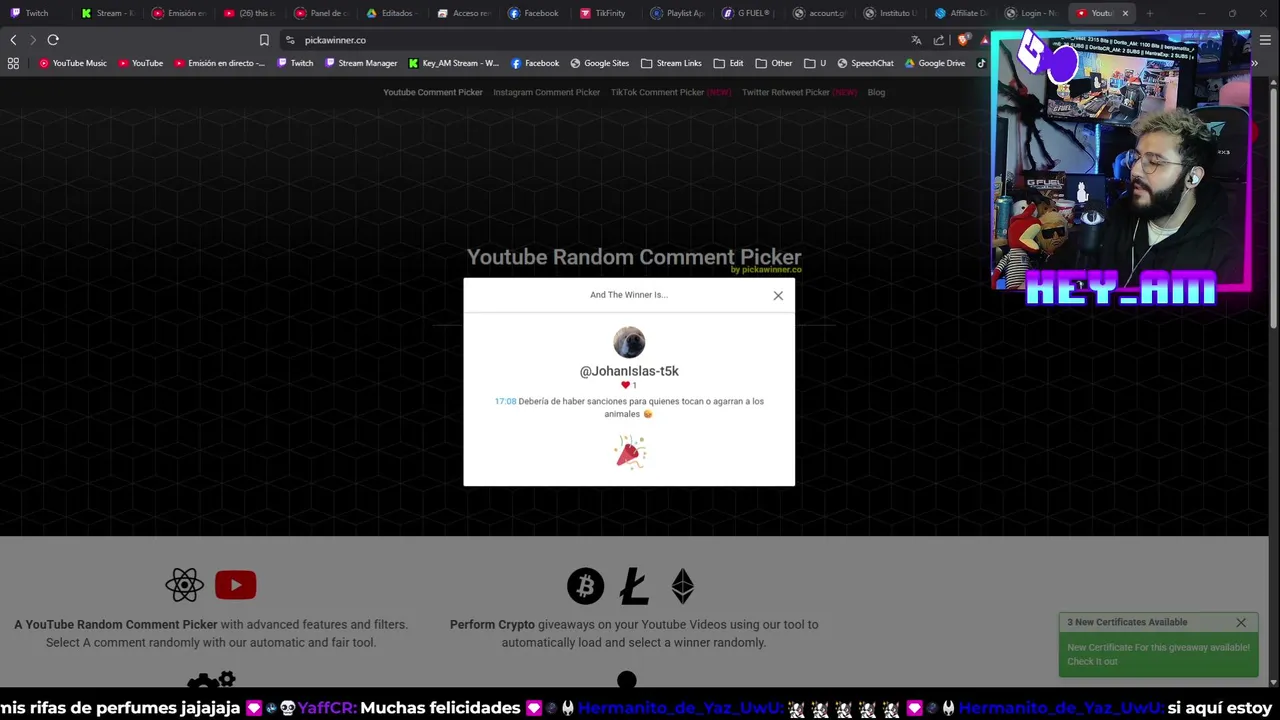Switch to the TikFinity tab
This screenshot has height=720, width=1280.
[x=606, y=13]
